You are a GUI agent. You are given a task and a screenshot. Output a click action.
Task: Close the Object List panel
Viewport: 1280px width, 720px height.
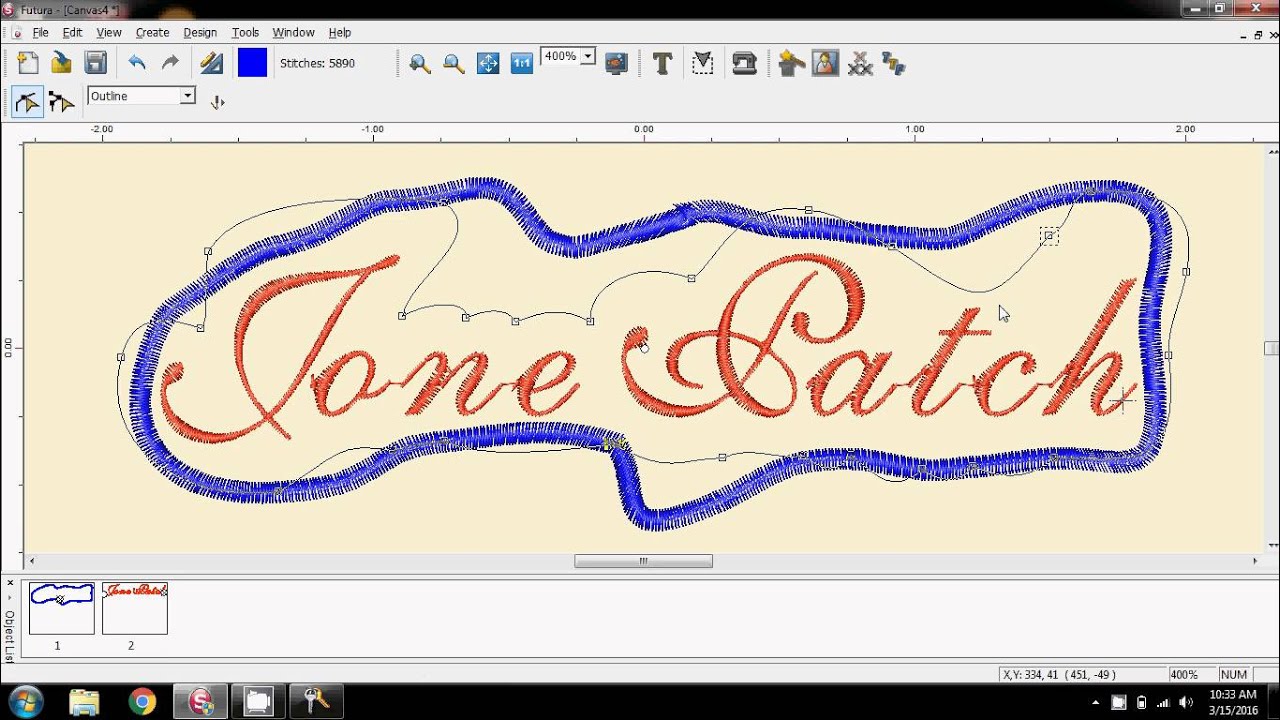pyautogui.click(x=10, y=583)
